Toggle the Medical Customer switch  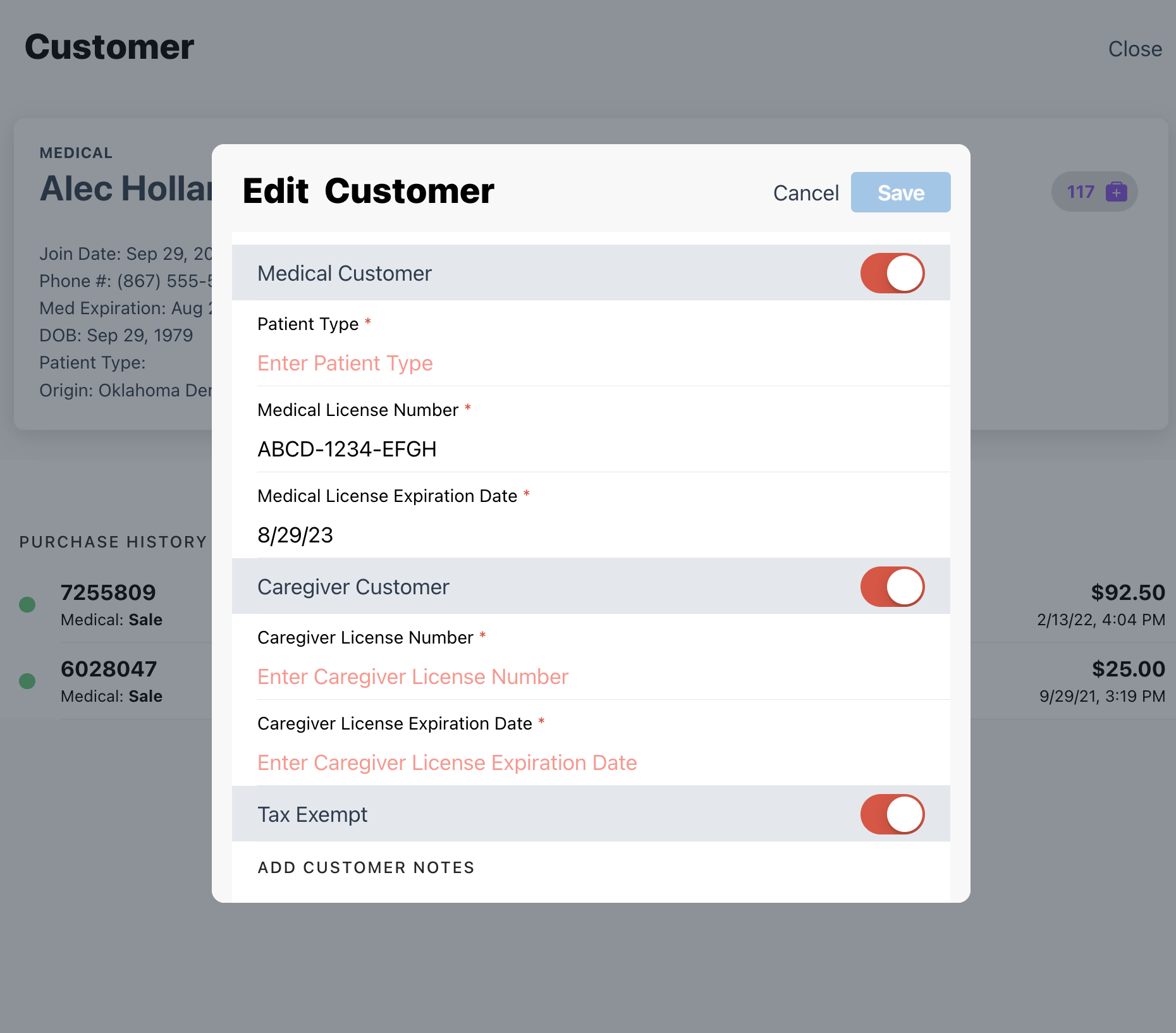tap(892, 273)
